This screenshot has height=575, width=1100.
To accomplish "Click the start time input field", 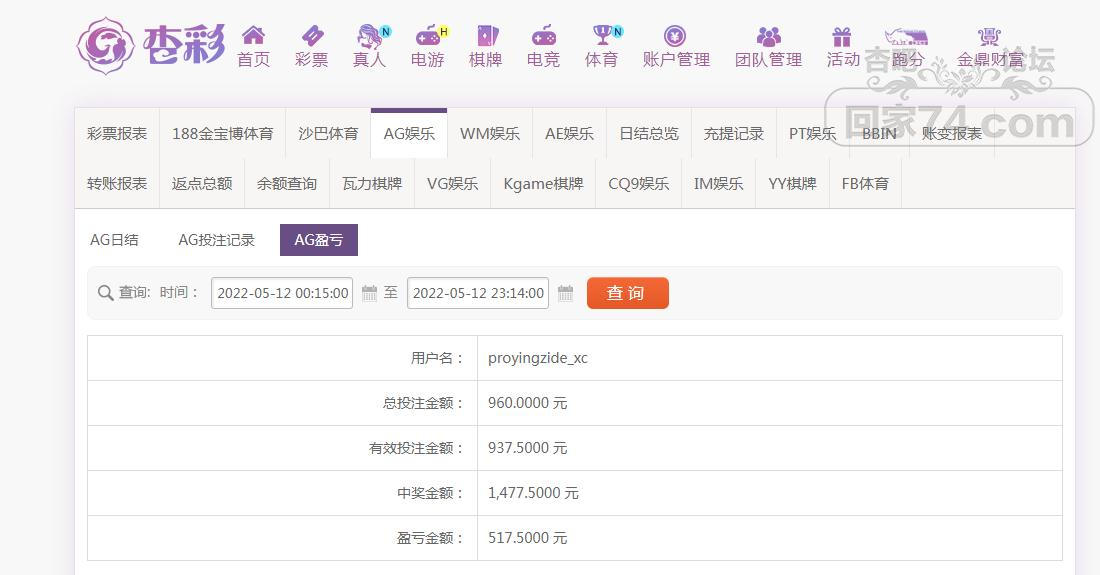I will (282, 293).
